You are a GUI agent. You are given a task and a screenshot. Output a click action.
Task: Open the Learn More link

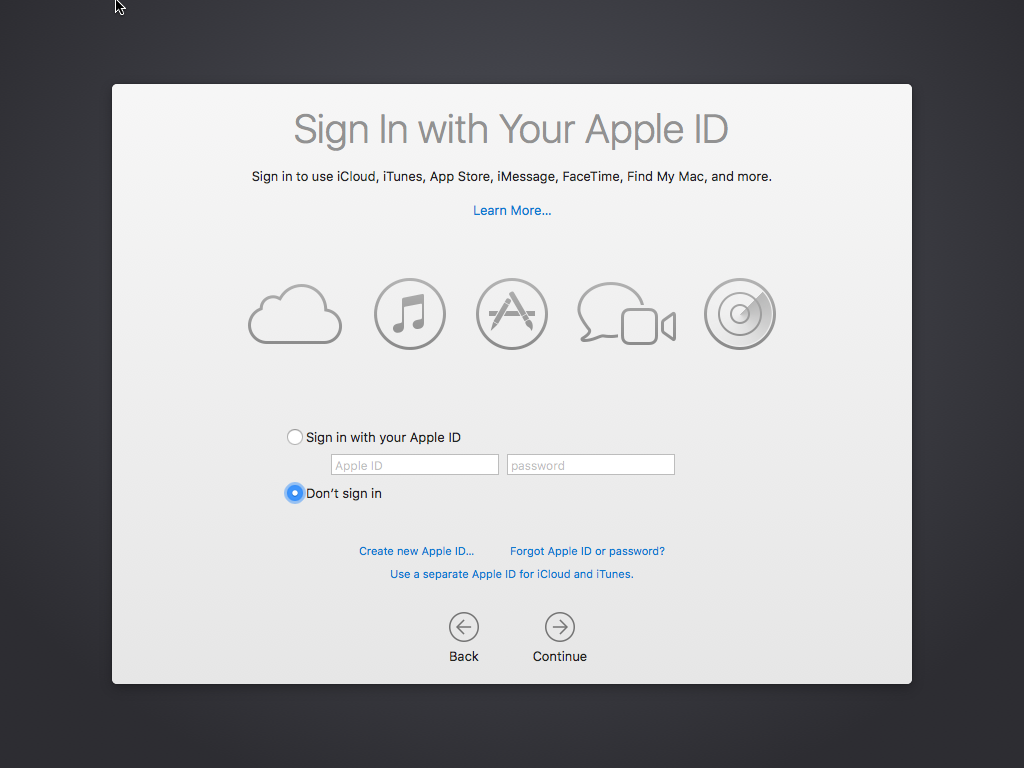pos(512,210)
